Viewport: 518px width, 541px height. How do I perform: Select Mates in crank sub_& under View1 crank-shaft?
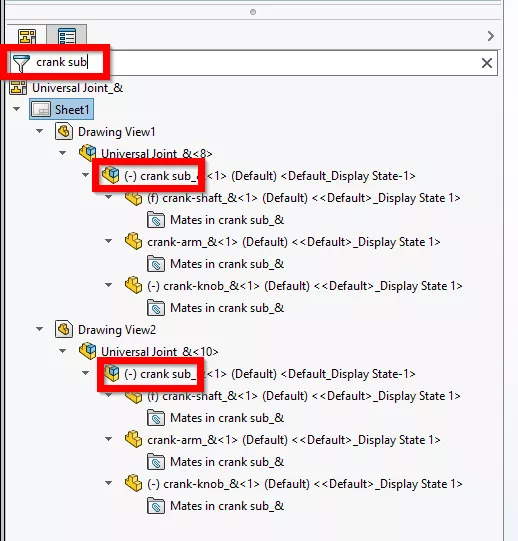(x=227, y=220)
